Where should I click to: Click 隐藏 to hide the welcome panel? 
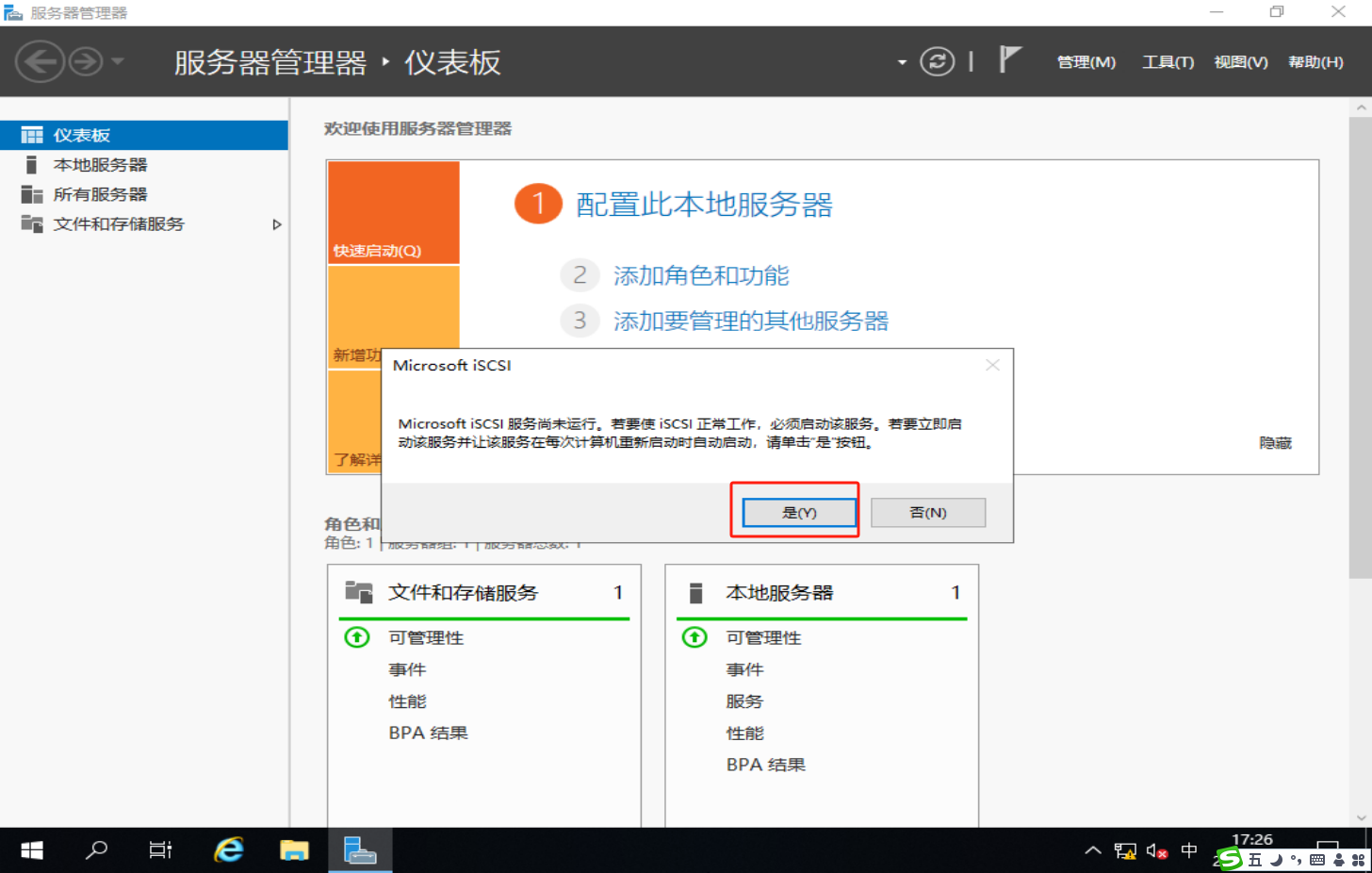pos(1275,443)
